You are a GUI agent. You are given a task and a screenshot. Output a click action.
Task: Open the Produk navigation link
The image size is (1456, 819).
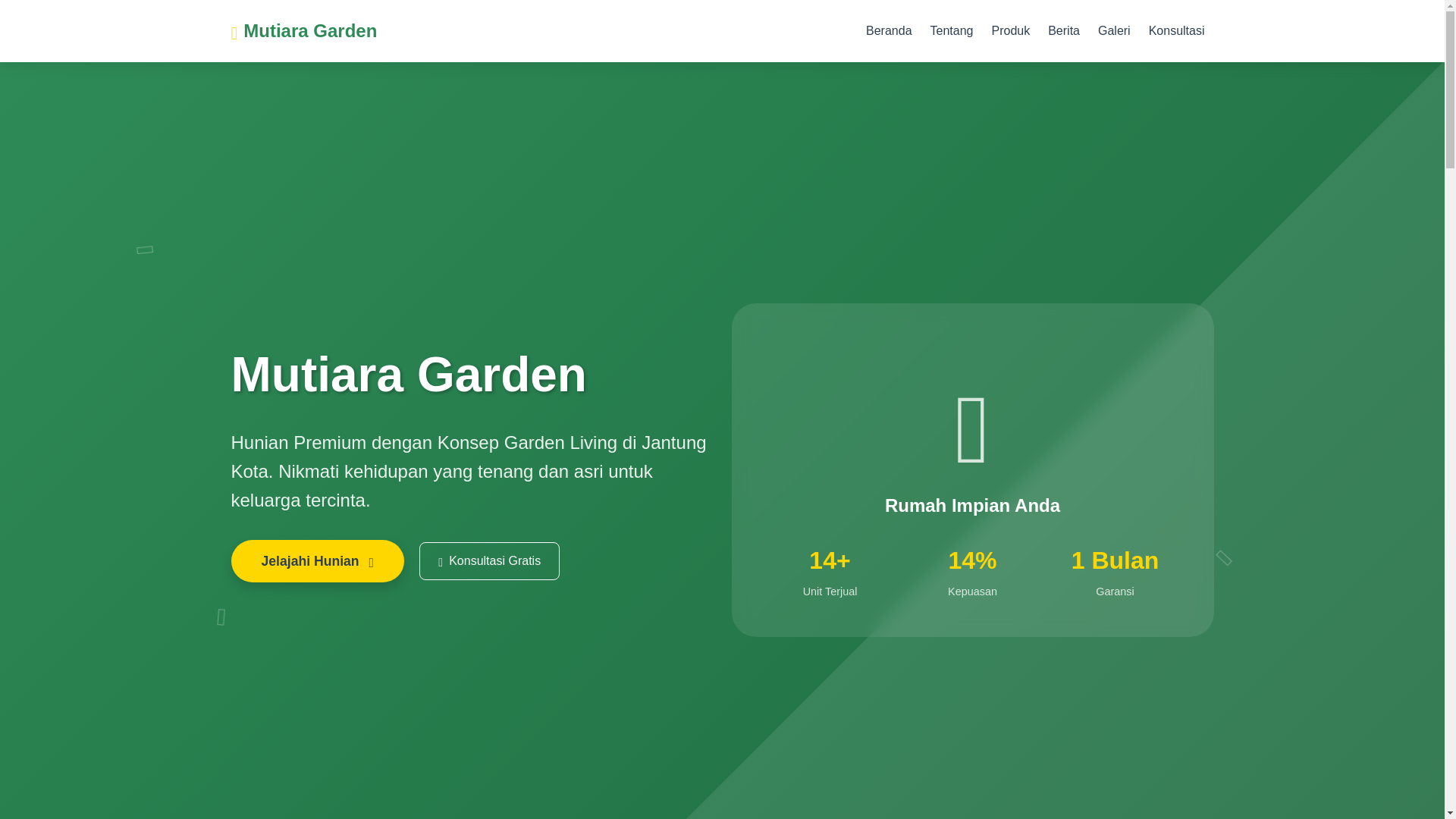point(1010,31)
